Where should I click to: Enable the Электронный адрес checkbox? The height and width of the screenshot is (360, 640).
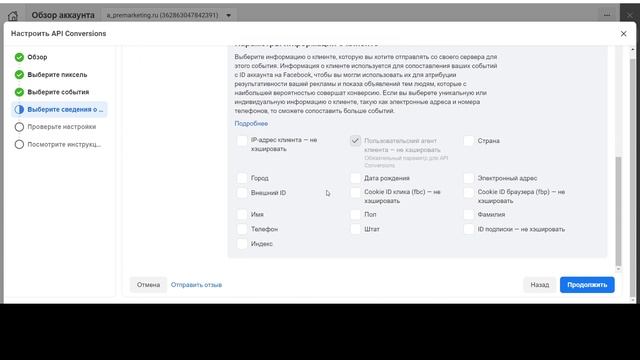(x=469, y=178)
